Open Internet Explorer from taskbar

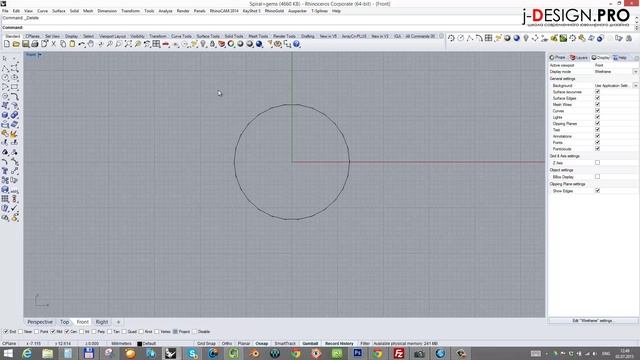click(27, 353)
